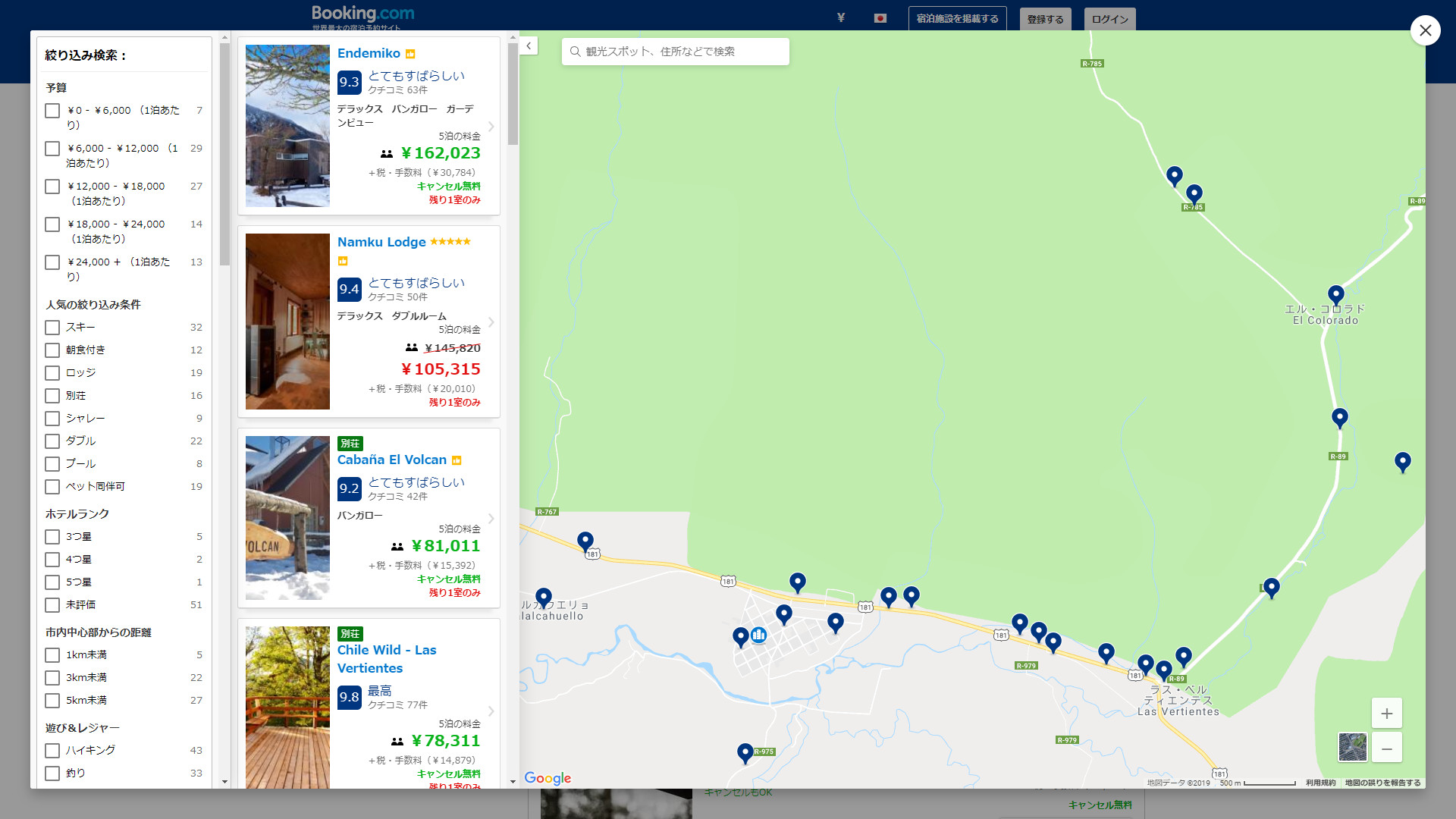Close the map overlay with X button
The height and width of the screenshot is (819, 1456).
click(1425, 30)
